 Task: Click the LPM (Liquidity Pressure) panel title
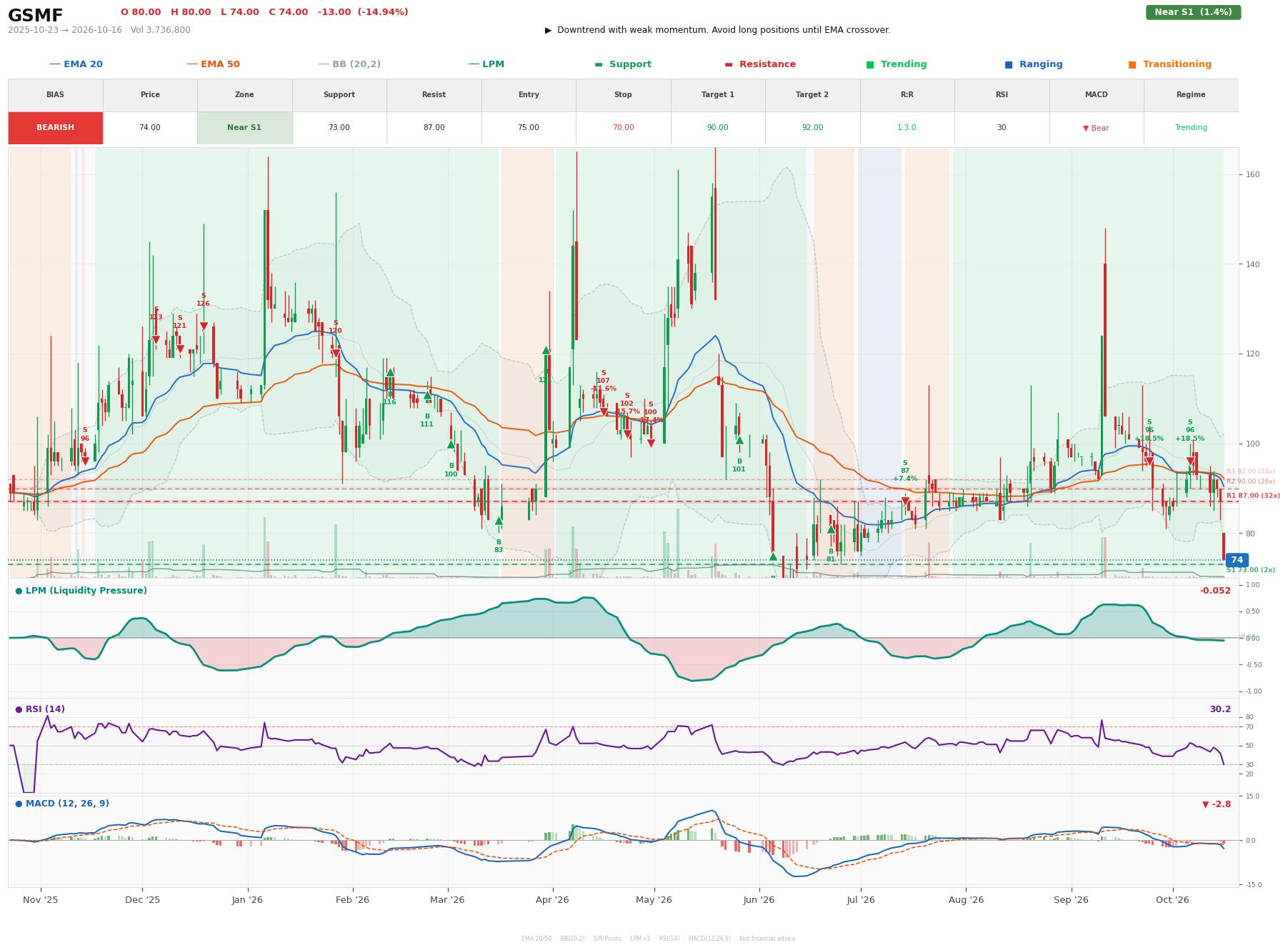[81, 591]
